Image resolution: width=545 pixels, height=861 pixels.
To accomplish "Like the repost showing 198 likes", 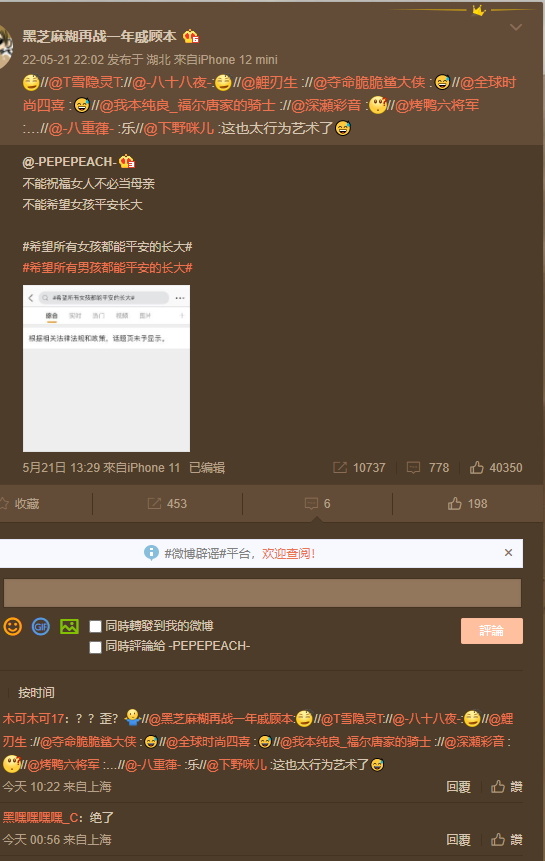I will point(467,504).
